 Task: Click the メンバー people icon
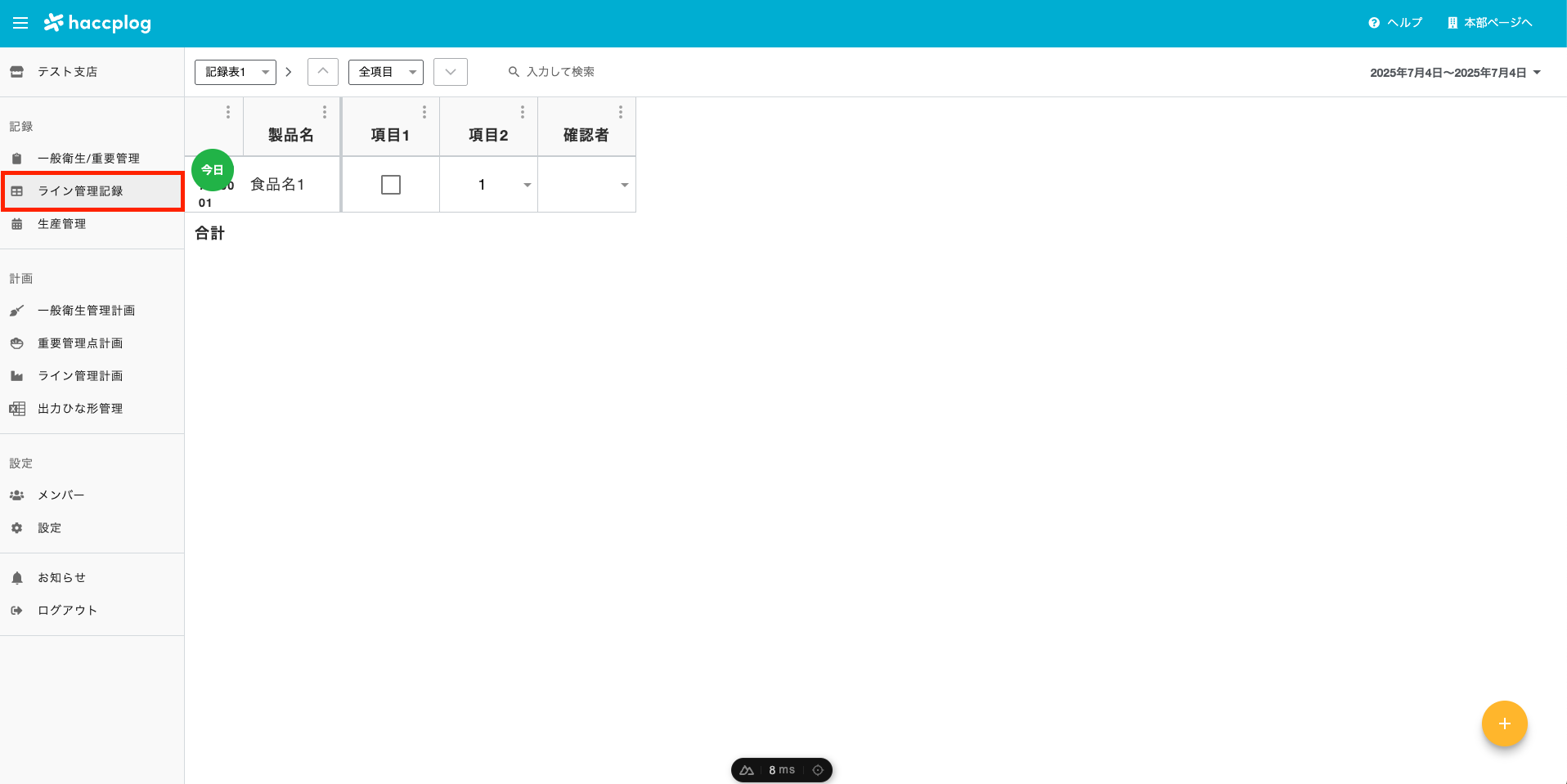[x=17, y=495]
